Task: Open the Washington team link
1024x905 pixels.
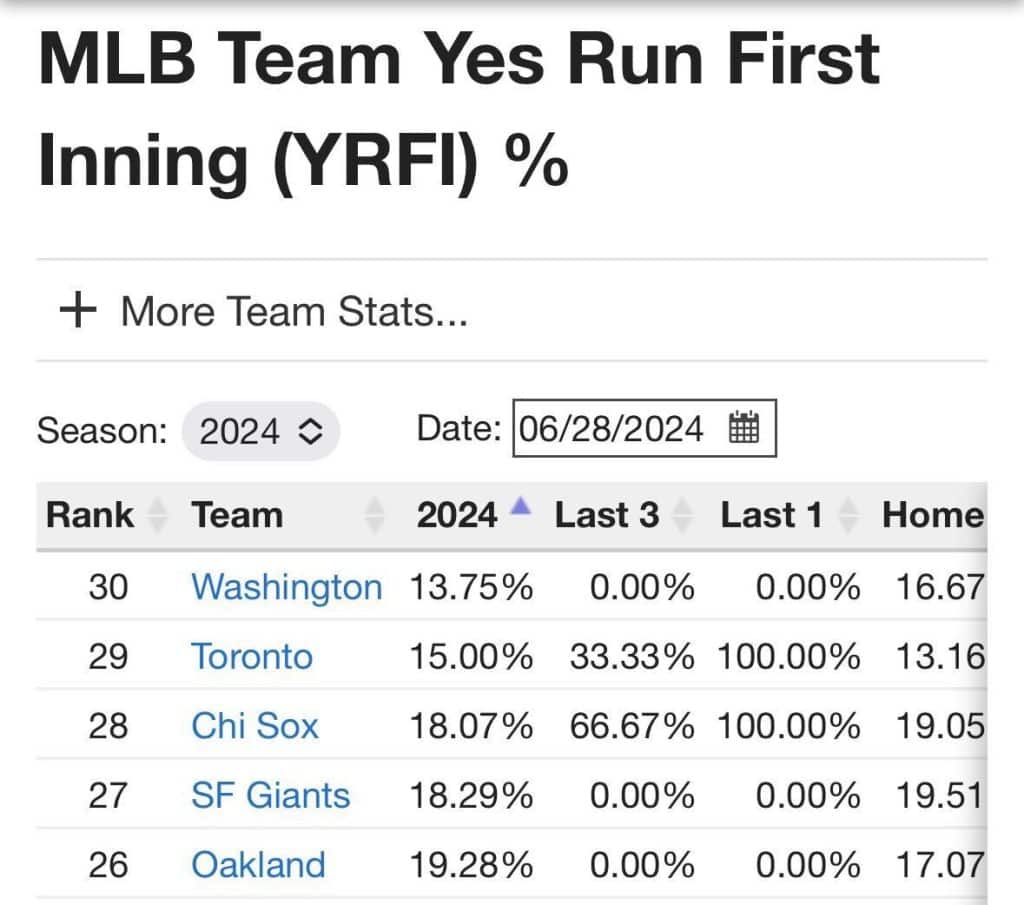Action: click(286, 586)
